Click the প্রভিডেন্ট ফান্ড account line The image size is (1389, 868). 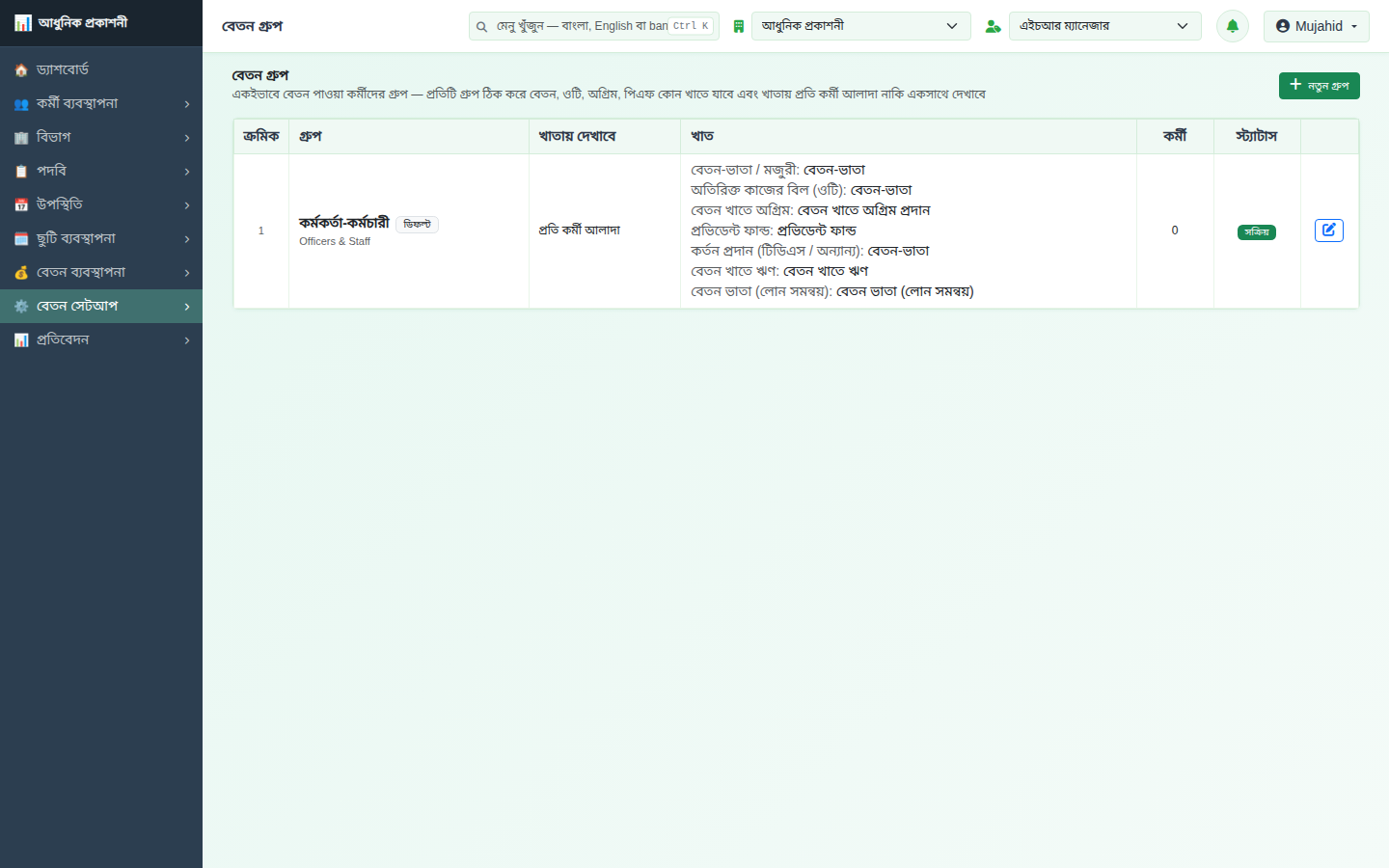click(x=774, y=231)
